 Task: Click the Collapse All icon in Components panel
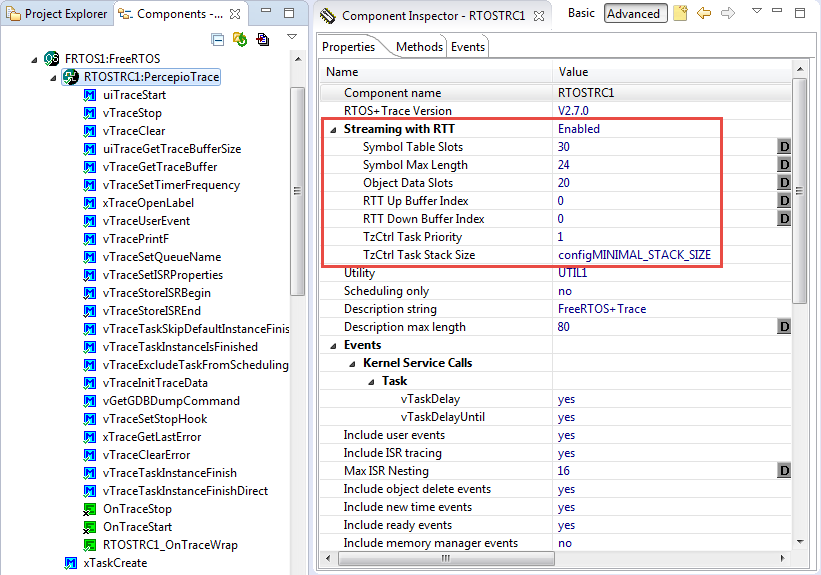pos(218,39)
